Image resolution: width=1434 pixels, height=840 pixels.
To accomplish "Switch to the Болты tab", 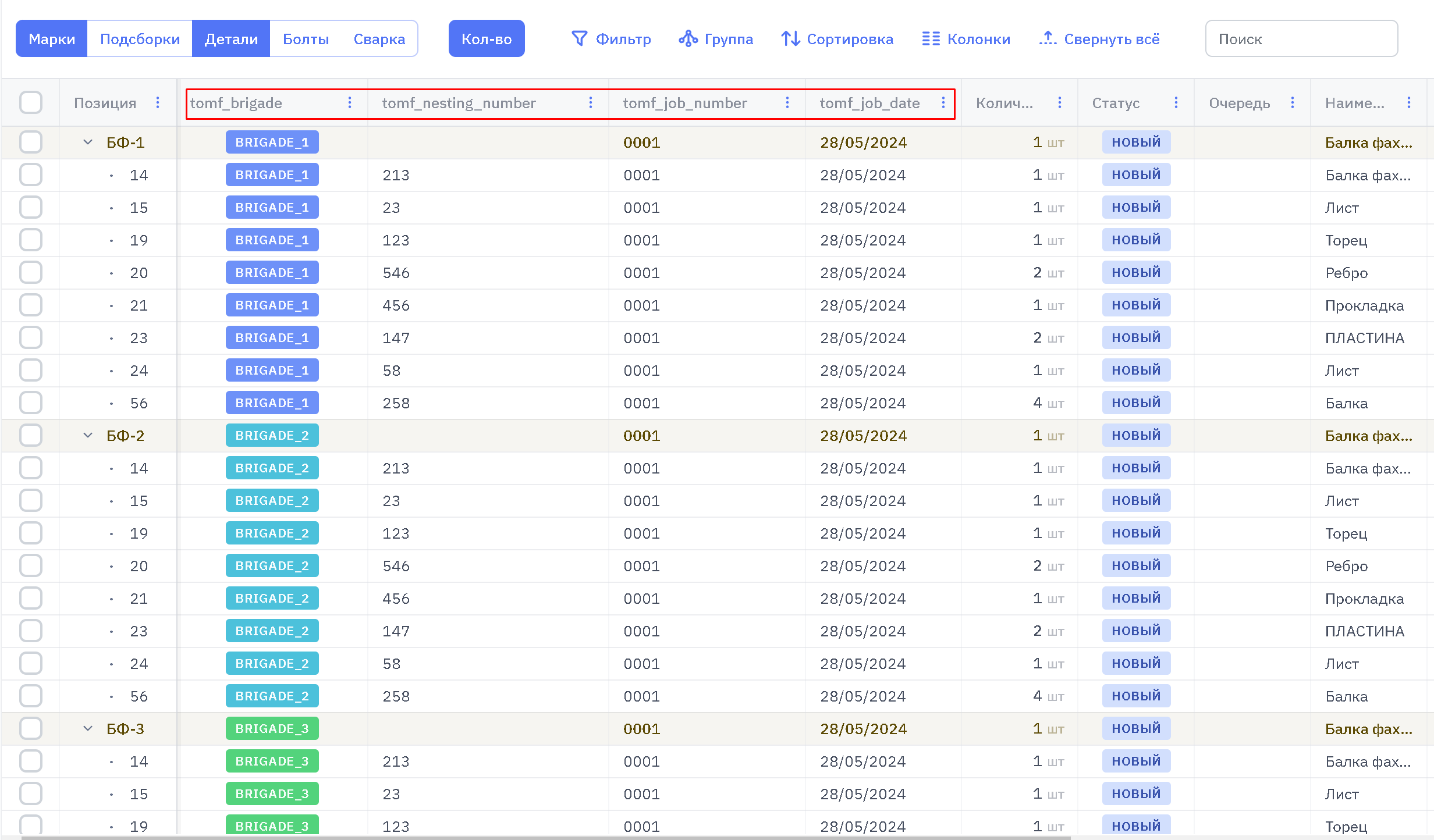I will 306,38.
